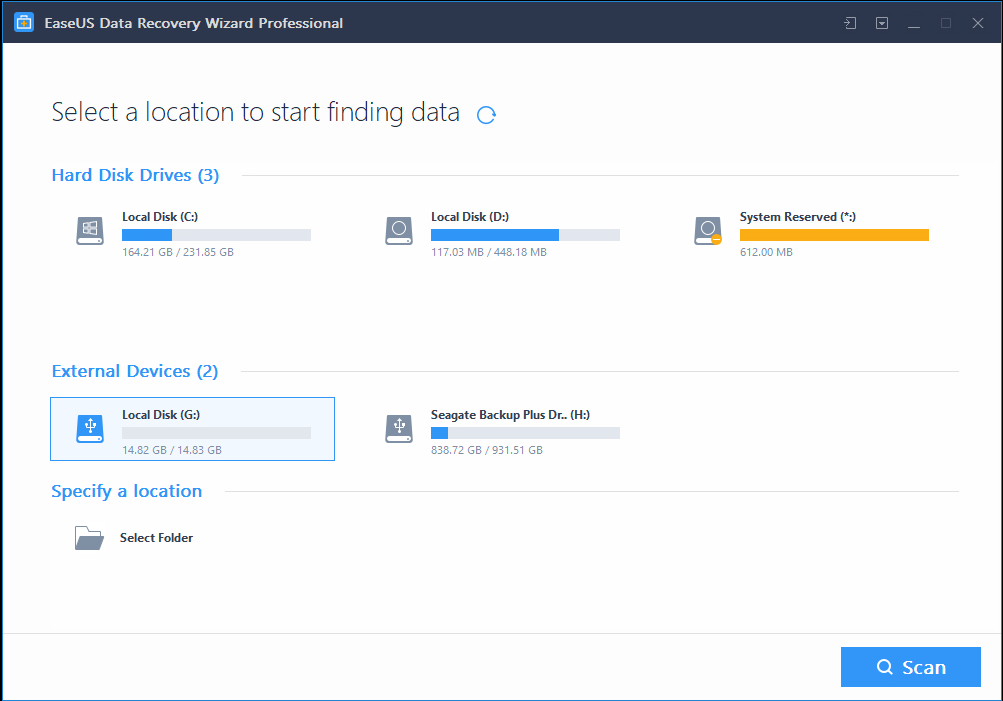The width and height of the screenshot is (1003, 701).
Task: Click the 838.72 GB / 931.51 GB text
Action: [487, 450]
